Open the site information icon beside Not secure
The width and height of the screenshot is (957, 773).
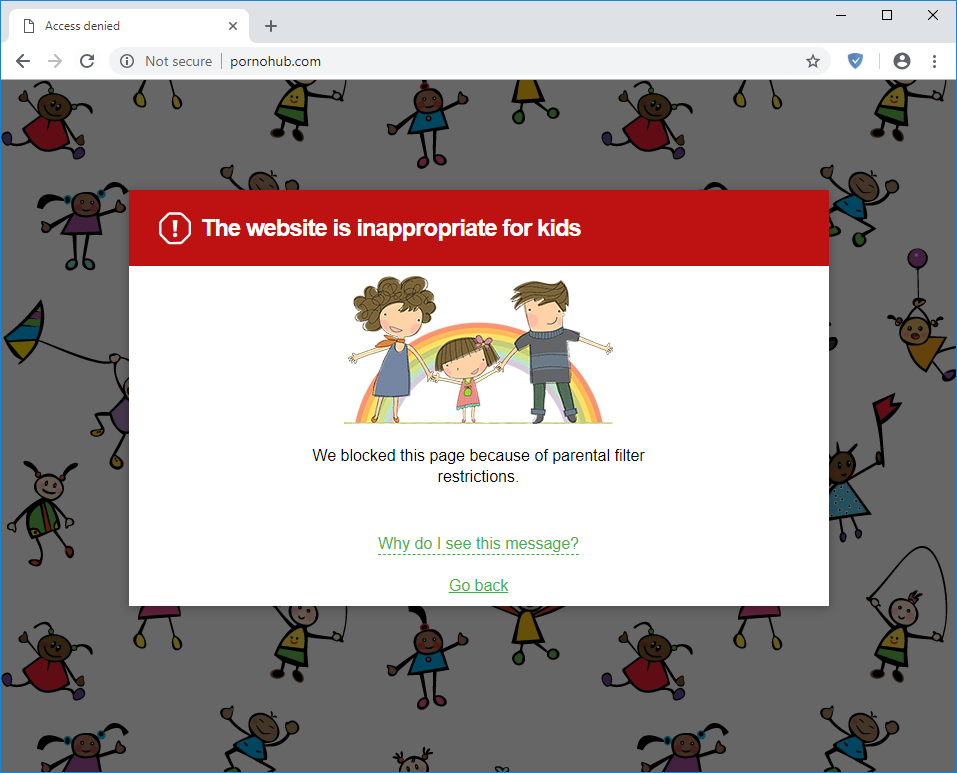click(127, 61)
